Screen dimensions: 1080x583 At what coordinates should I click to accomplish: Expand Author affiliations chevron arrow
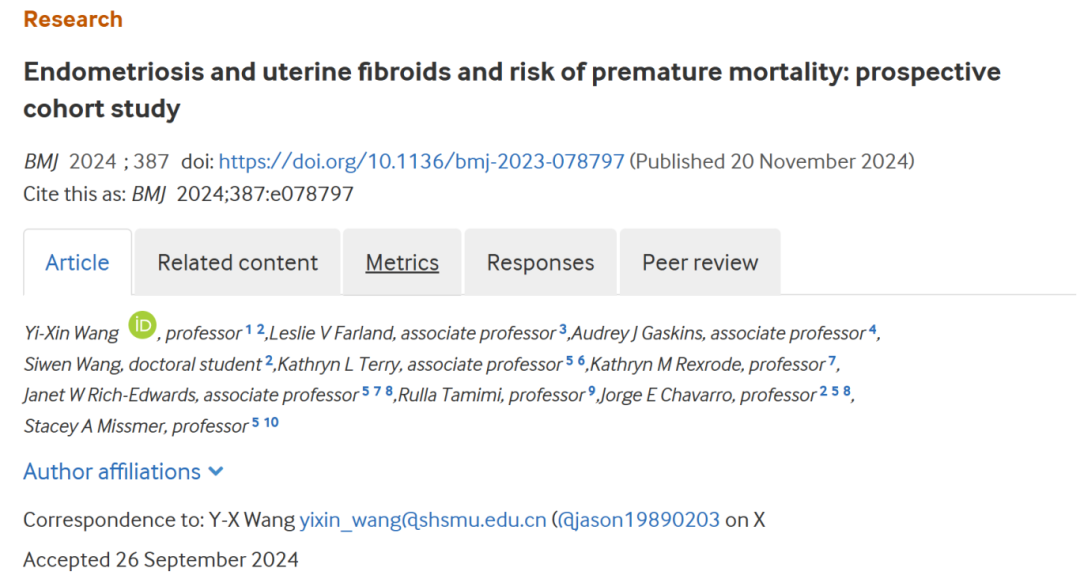point(216,472)
